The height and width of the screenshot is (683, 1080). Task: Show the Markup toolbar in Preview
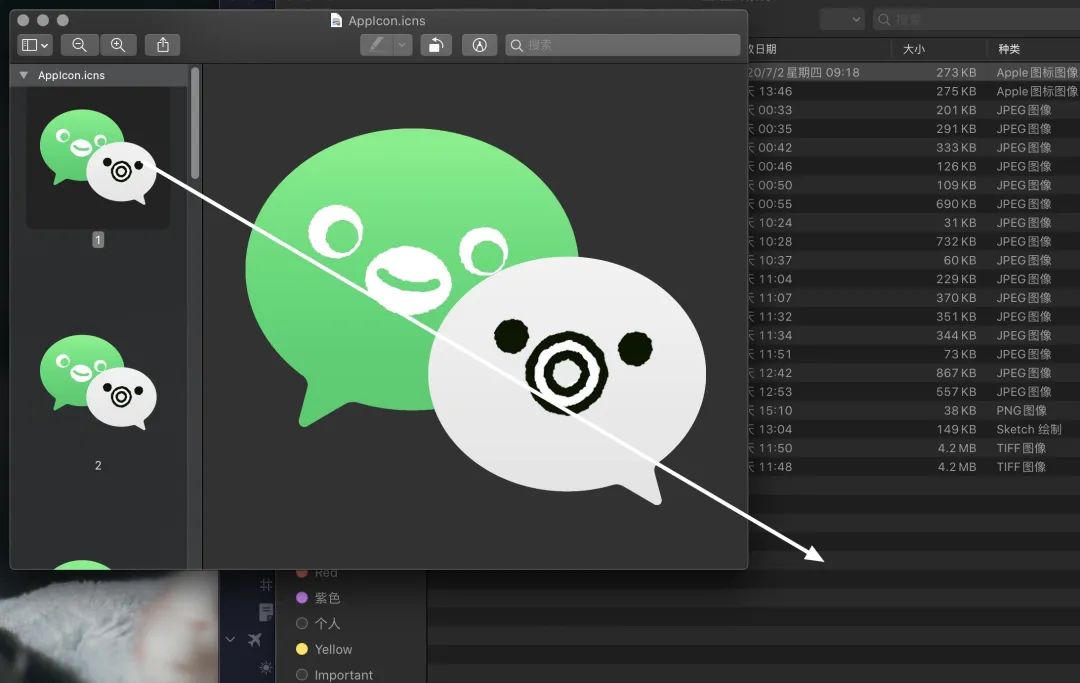[x=479, y=45]
